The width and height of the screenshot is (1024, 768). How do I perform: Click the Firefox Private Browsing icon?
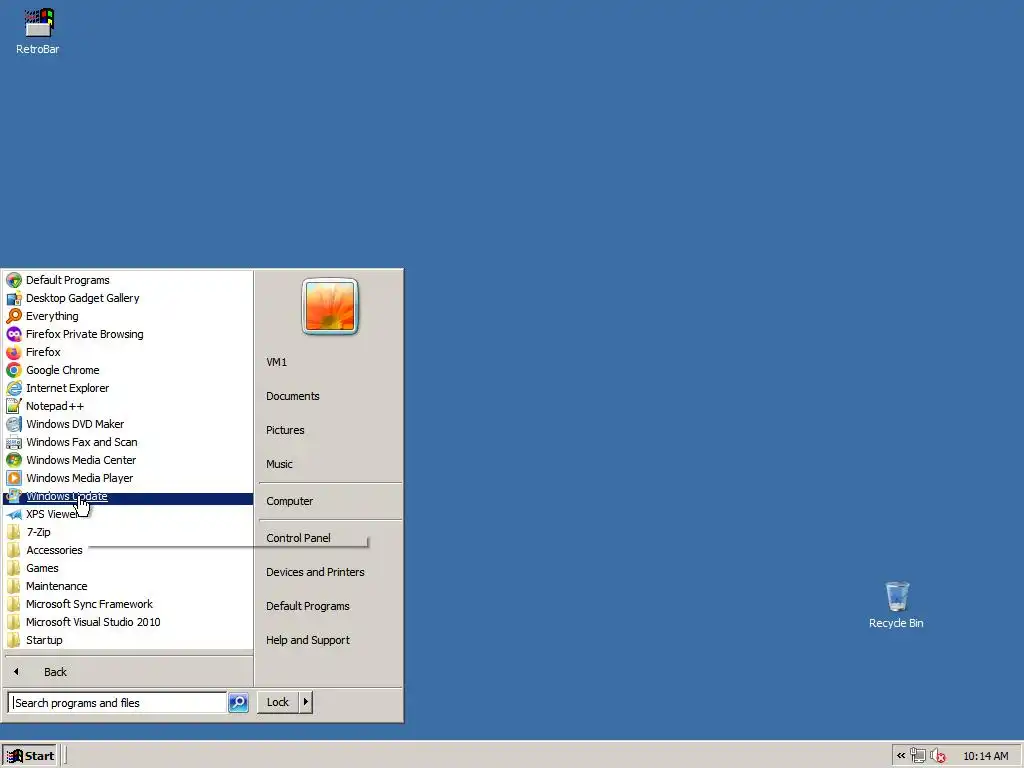coord(14,334)
